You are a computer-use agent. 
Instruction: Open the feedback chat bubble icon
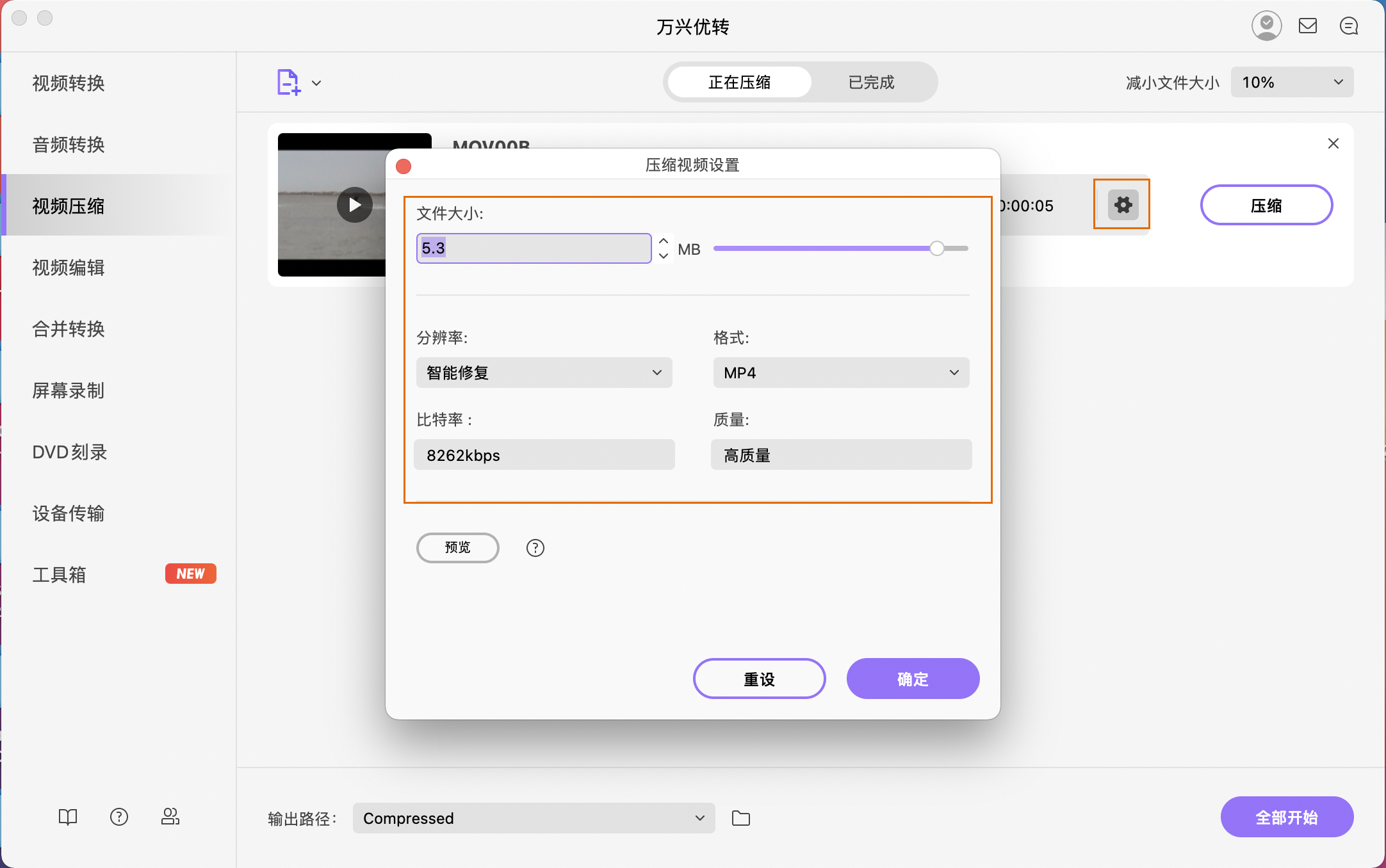(1349, 26)
